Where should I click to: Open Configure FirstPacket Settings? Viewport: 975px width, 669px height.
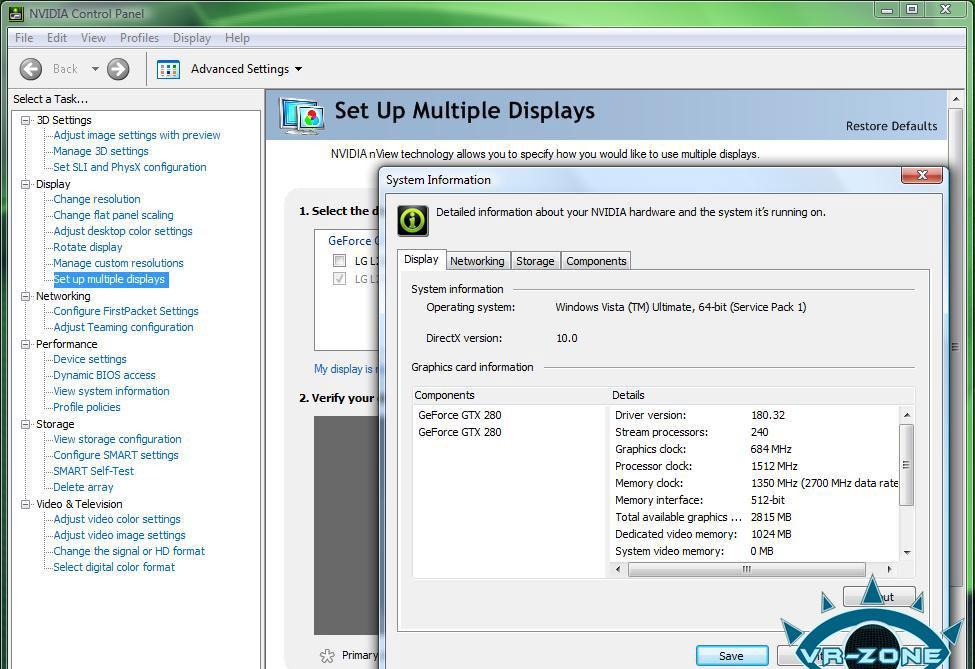126,311
